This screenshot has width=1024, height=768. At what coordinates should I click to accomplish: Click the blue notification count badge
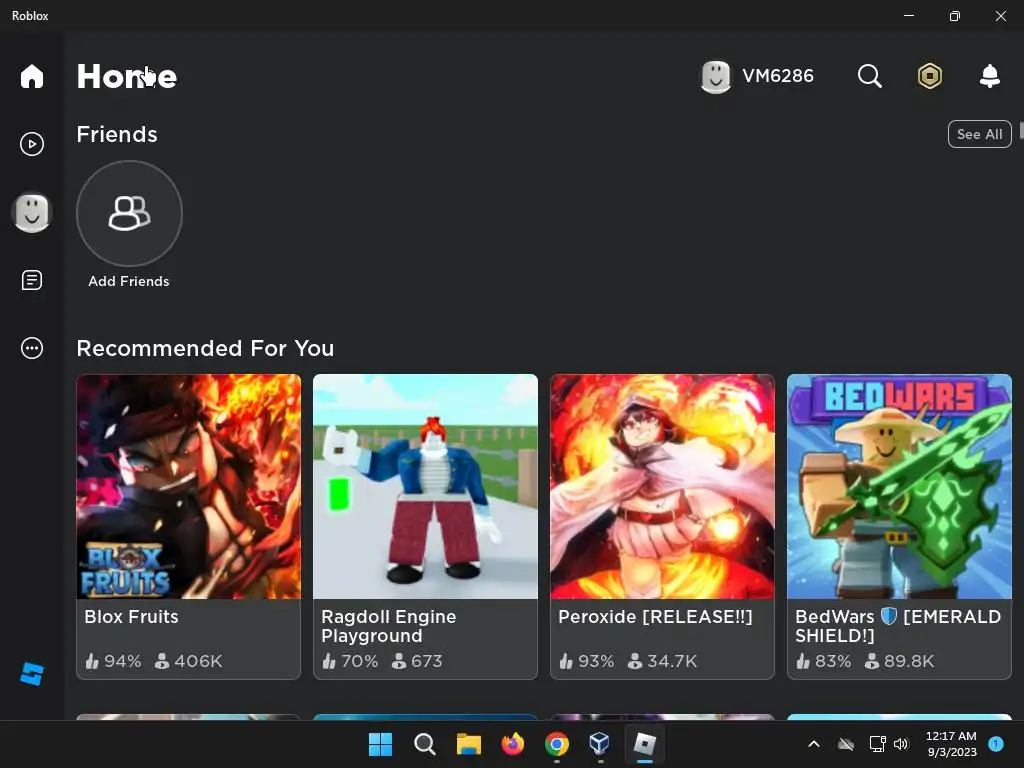click(x=996, y=744)
